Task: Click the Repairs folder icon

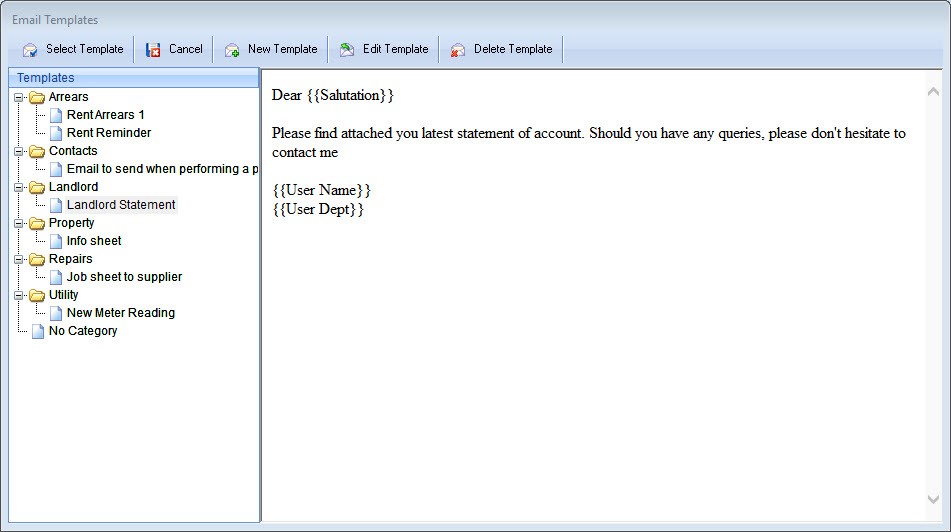Action: point(37,259)
